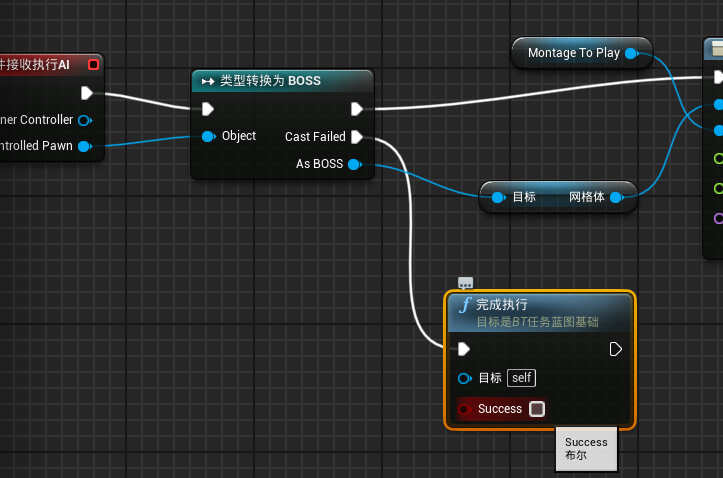
Task: Click top exec output pin of cast node
Action: (357, 109)
